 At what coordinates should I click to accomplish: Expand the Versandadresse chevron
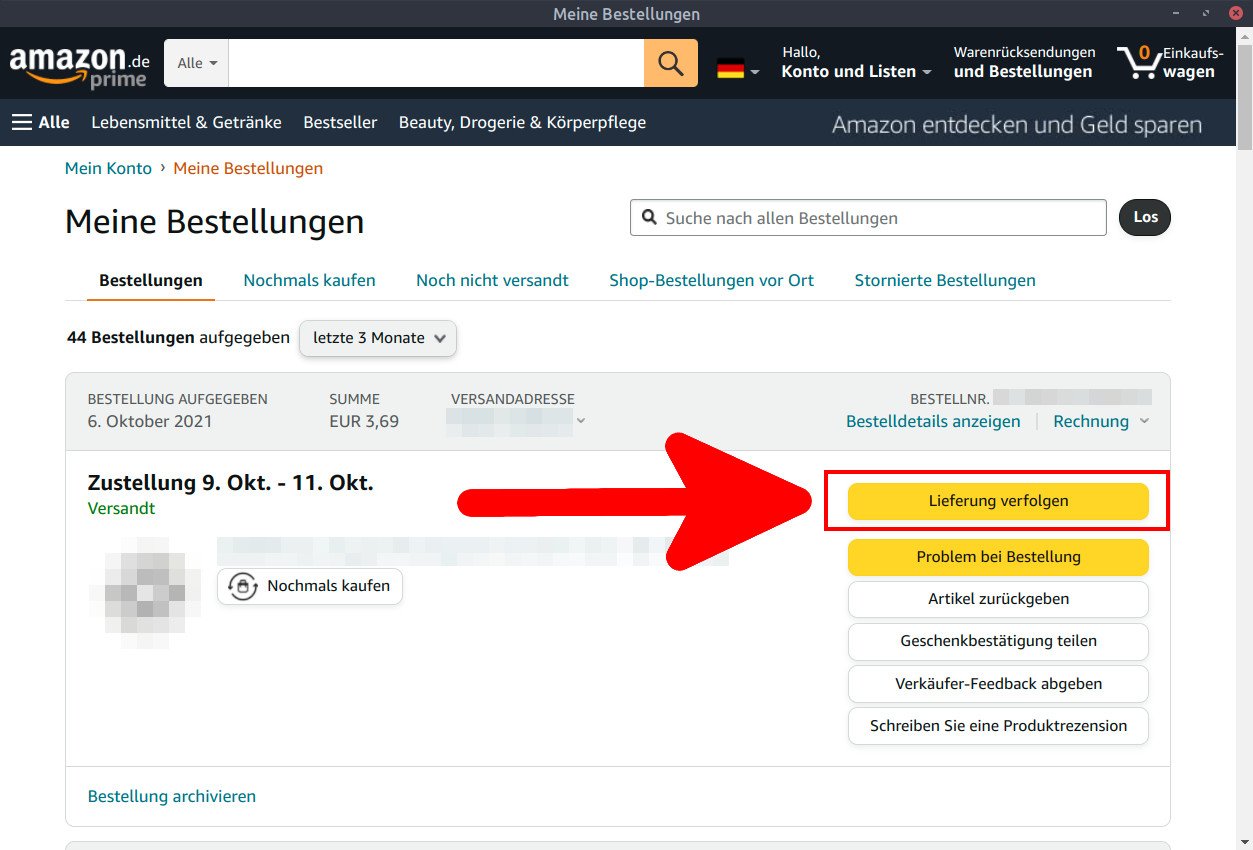pyautogui.click(x=581, y=421)
